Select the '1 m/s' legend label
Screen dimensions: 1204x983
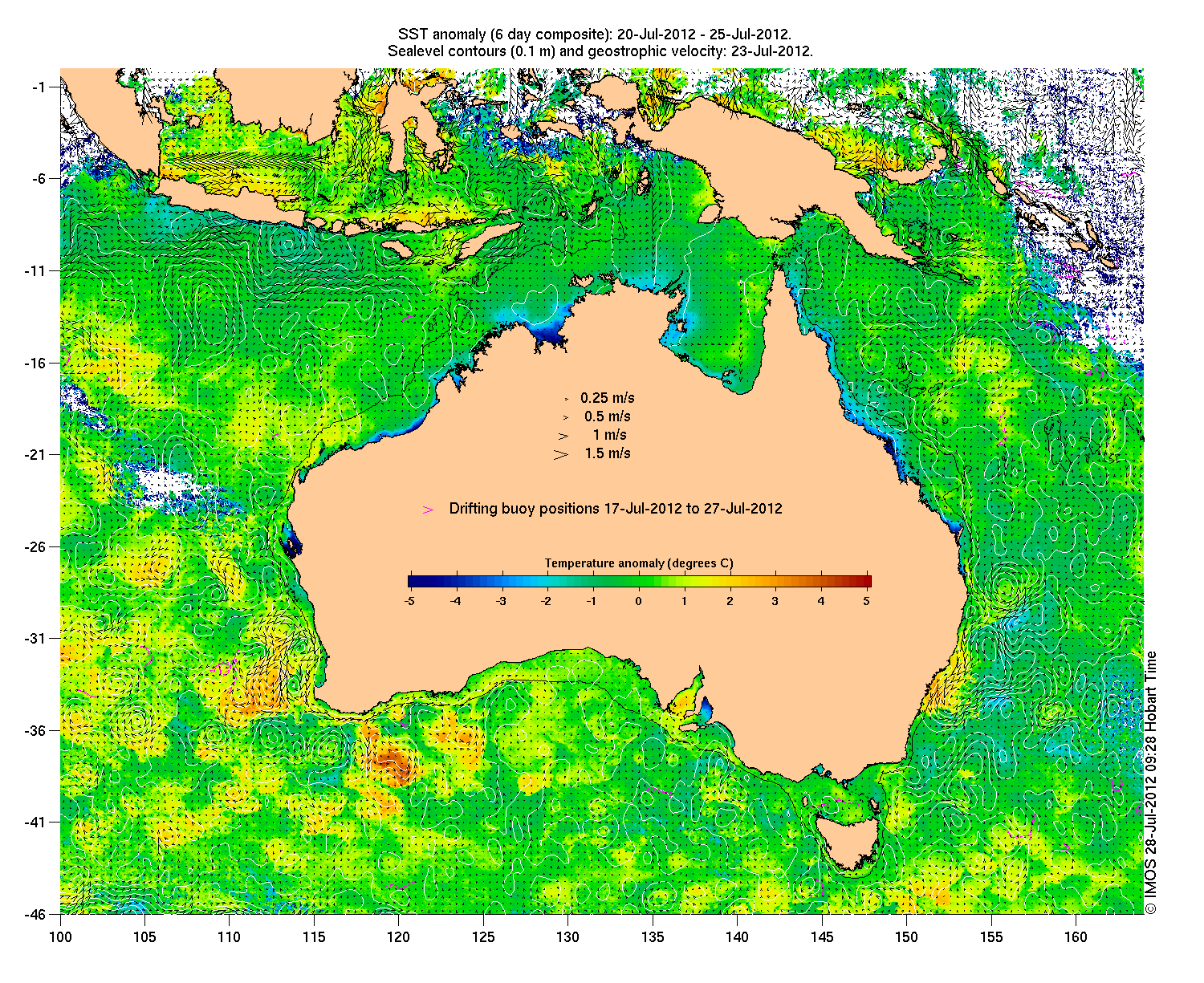coord(610,435)
